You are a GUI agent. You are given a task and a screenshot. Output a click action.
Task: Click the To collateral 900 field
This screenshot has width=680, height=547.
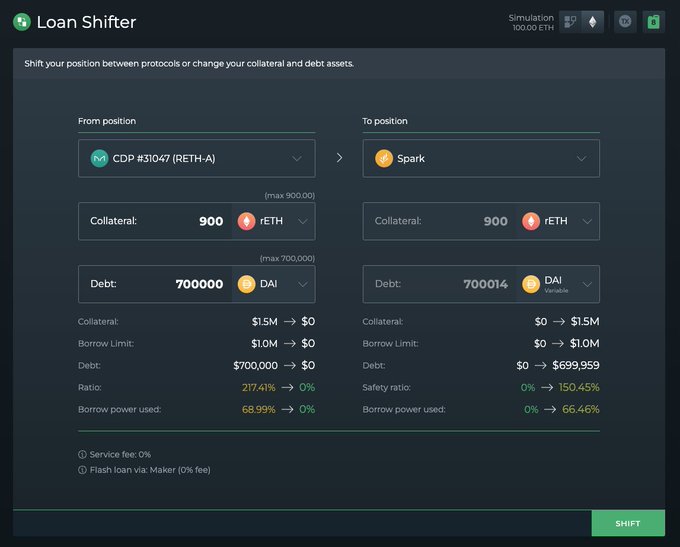pyautogui.click(x=440, y=221)
